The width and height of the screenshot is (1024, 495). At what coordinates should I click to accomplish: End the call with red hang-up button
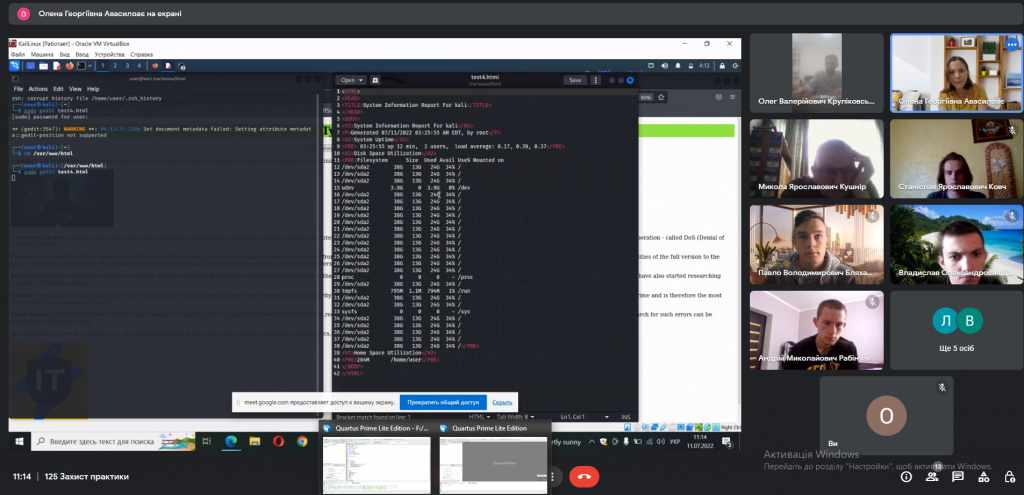[583, 477]
